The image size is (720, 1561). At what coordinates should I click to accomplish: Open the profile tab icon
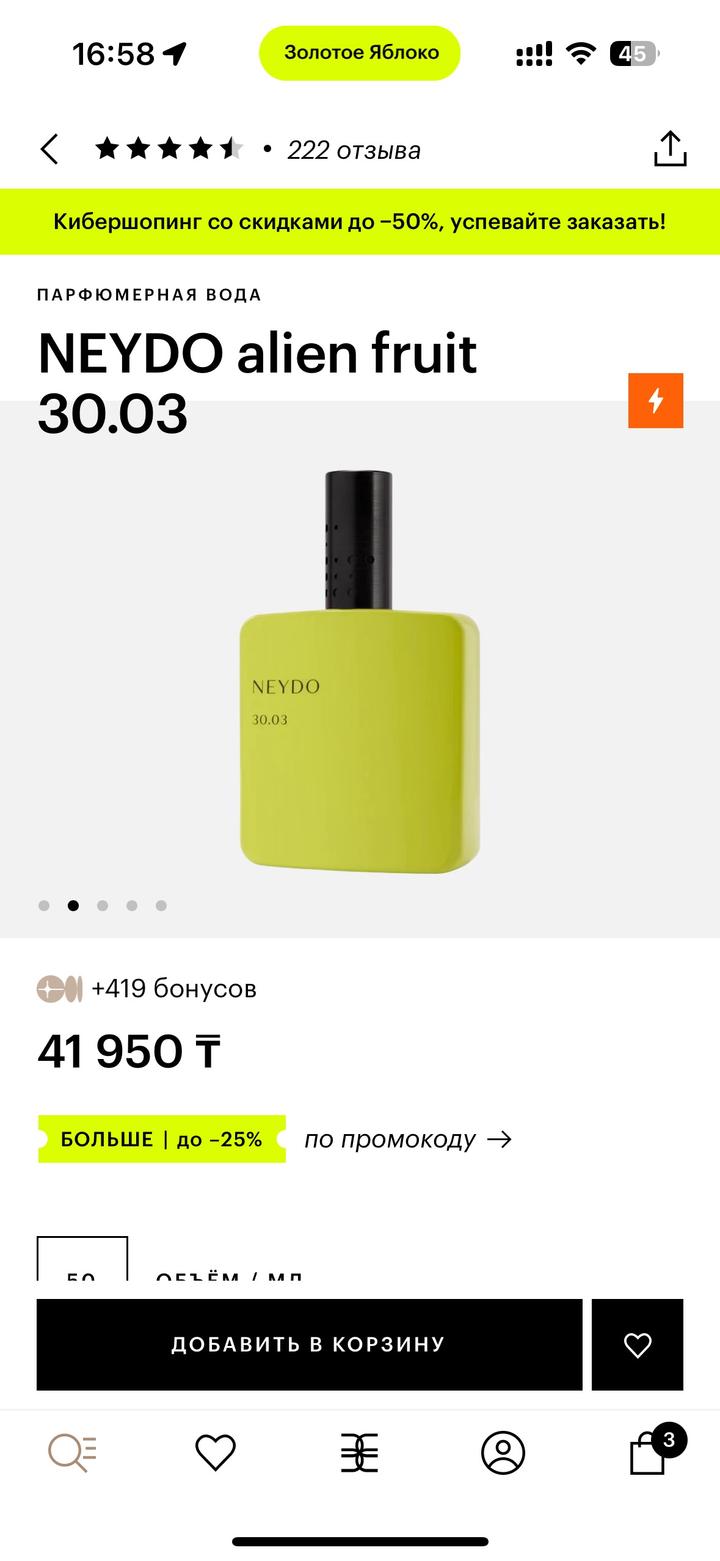[503, 1452]
